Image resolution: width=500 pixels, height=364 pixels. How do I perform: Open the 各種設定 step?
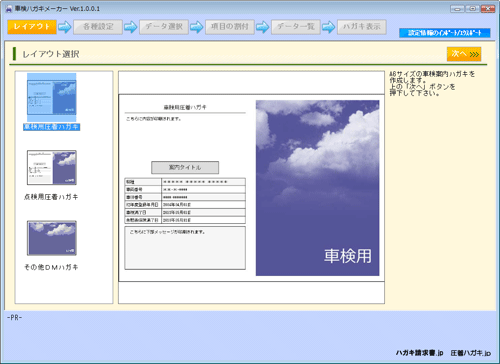coord(98,27)
